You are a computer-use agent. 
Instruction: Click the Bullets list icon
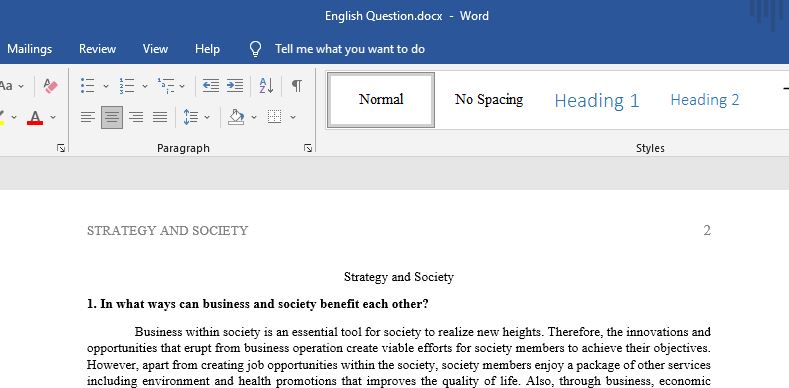click(88, 86)
